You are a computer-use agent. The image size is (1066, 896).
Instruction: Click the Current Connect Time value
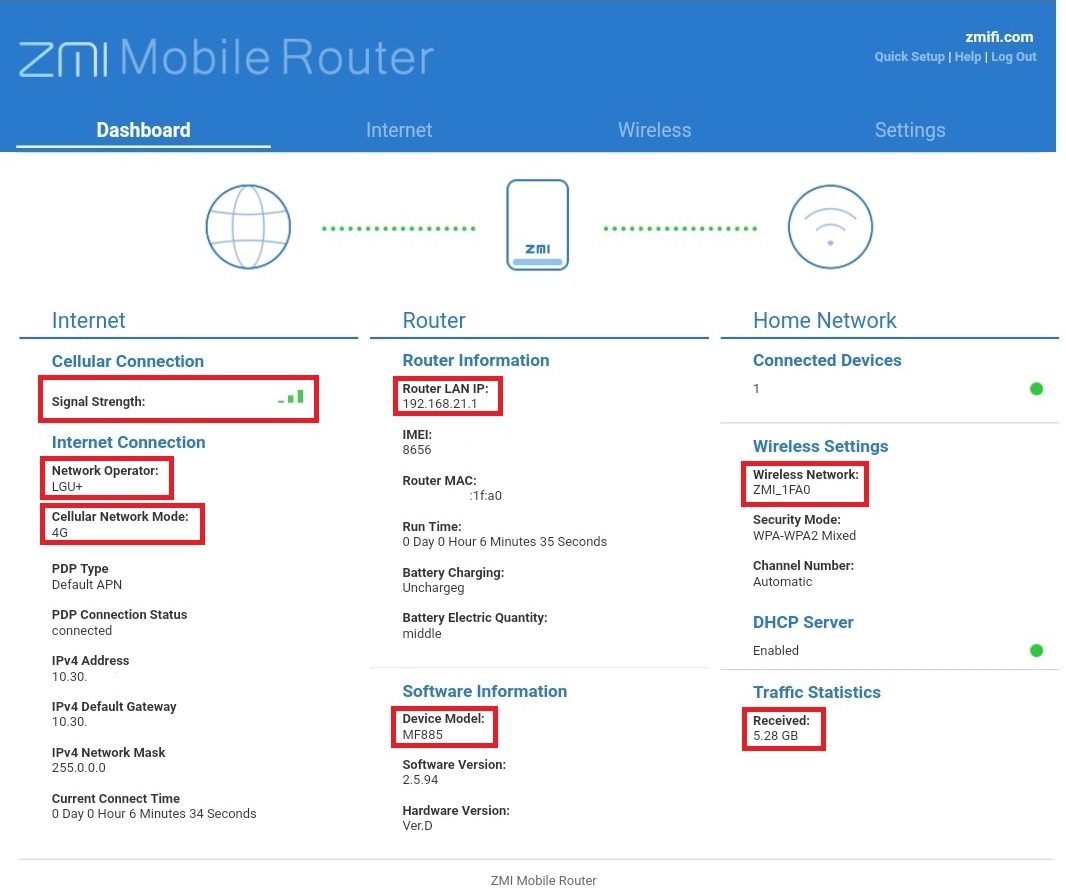click(x=154, y=814)
